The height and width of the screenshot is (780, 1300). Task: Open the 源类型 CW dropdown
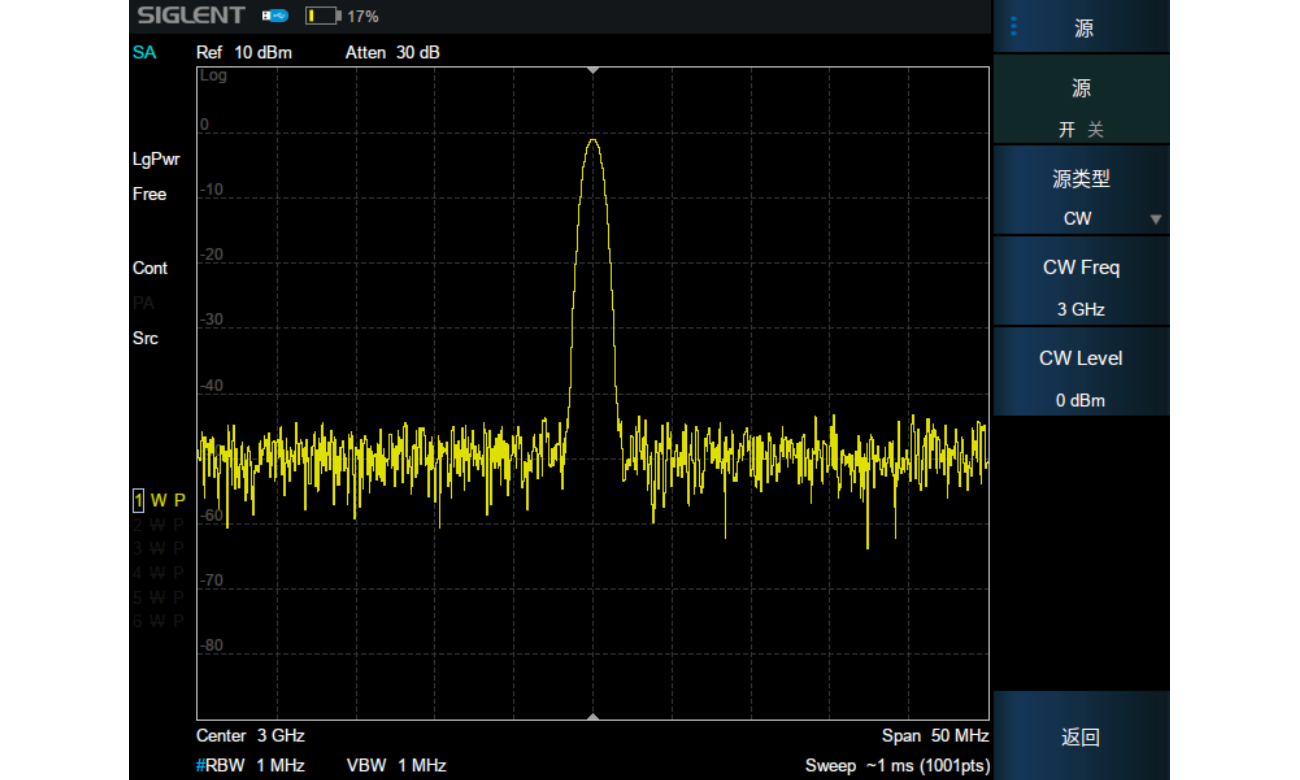pyautogui.click(x=1081, y=190)
